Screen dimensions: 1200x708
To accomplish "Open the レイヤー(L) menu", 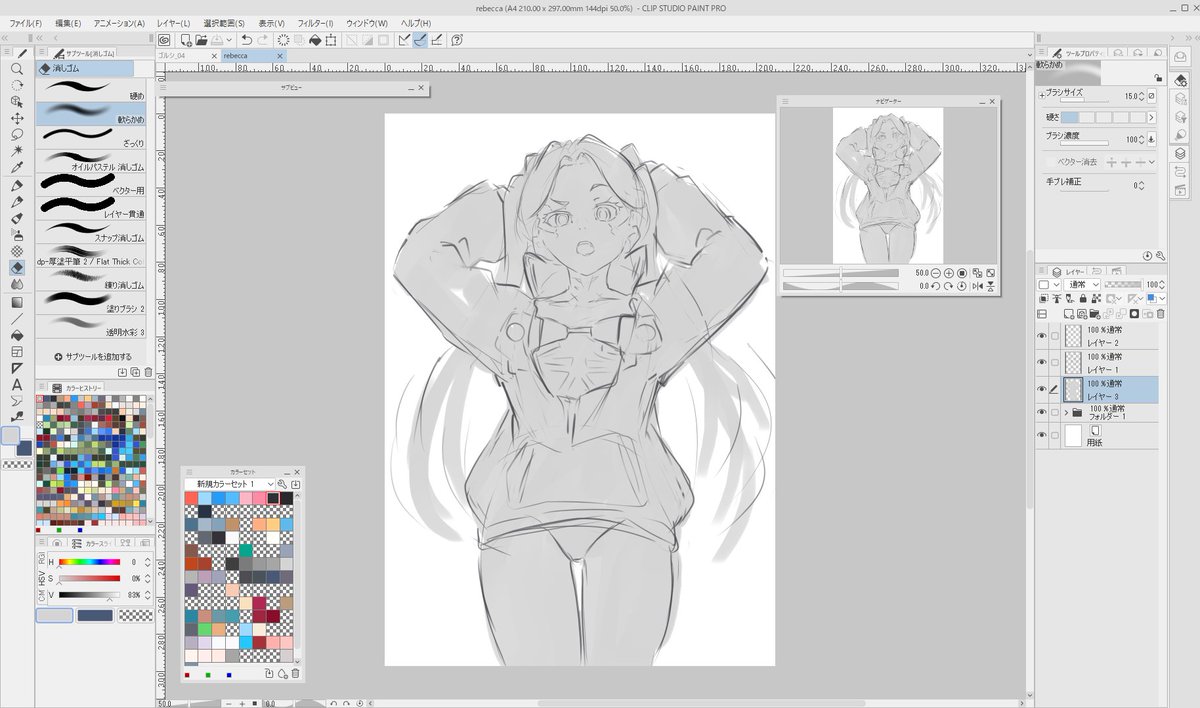I will tap(174, 23).
